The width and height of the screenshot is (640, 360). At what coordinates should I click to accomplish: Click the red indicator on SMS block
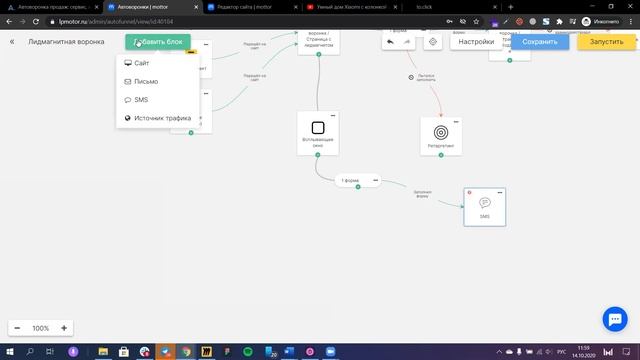click(469, 193)
